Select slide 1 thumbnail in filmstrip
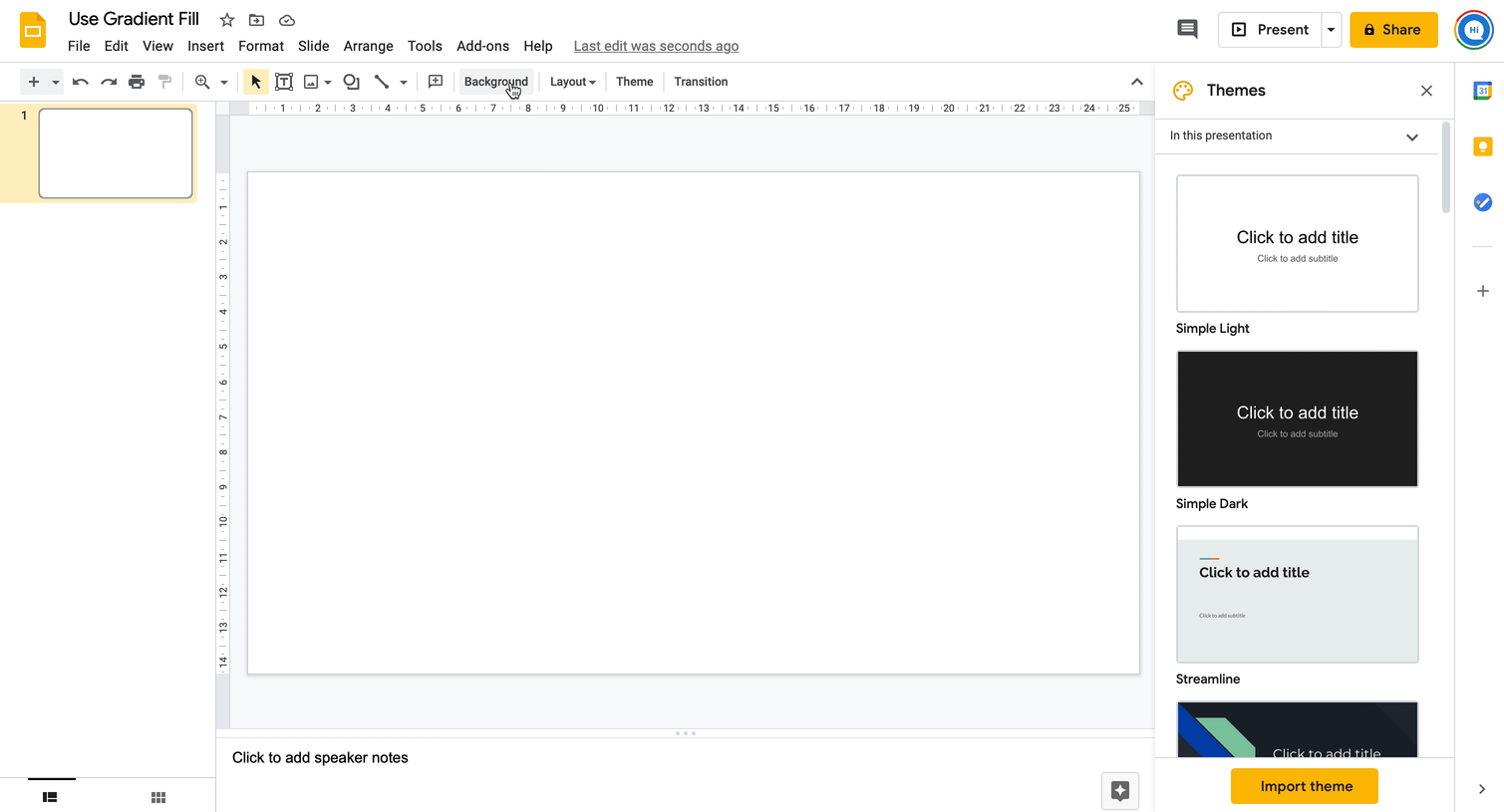The image size is (1504, 812). tap(116, 153)
